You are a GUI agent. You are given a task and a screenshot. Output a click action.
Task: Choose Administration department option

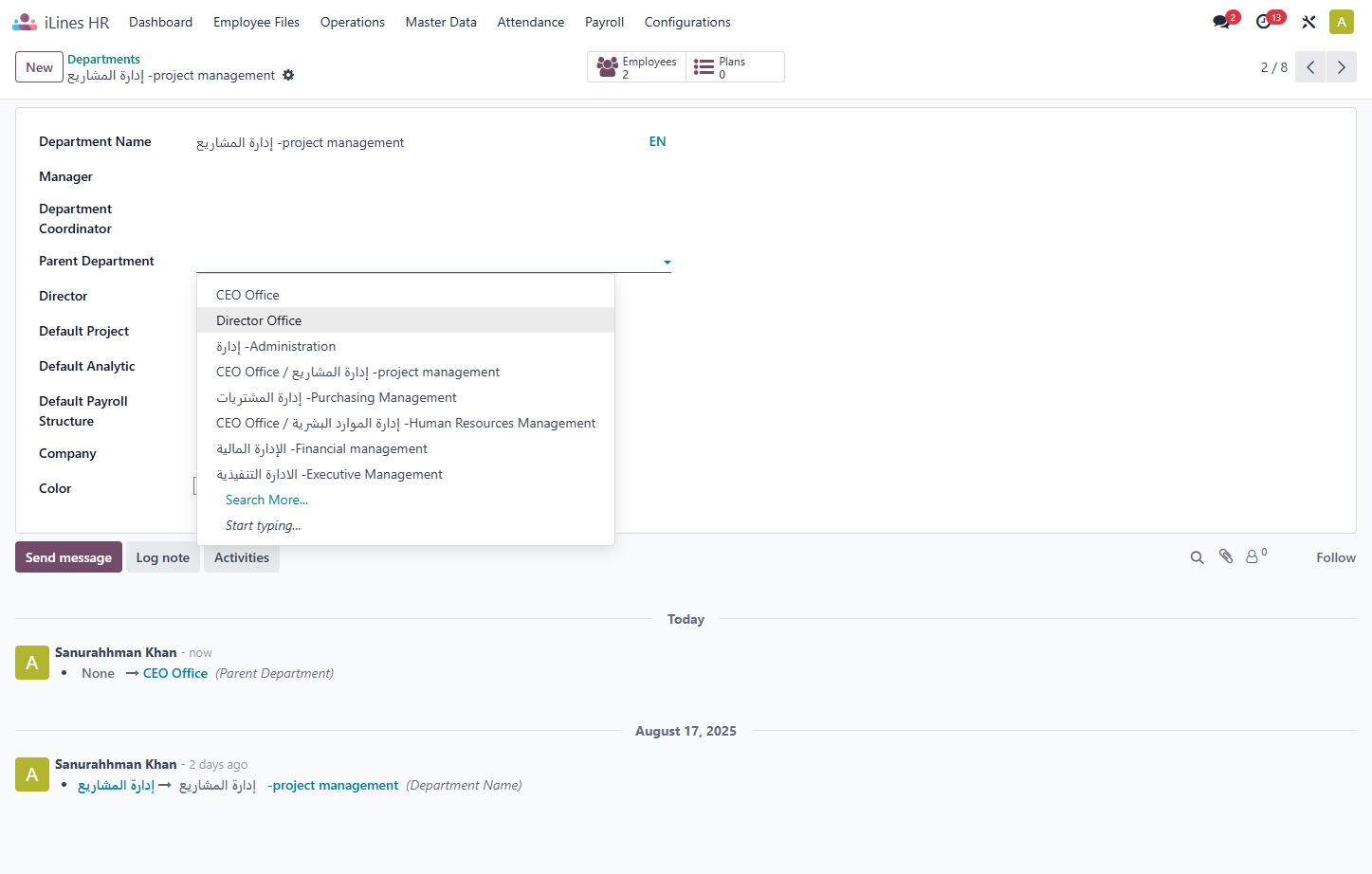tap(406, 346)
